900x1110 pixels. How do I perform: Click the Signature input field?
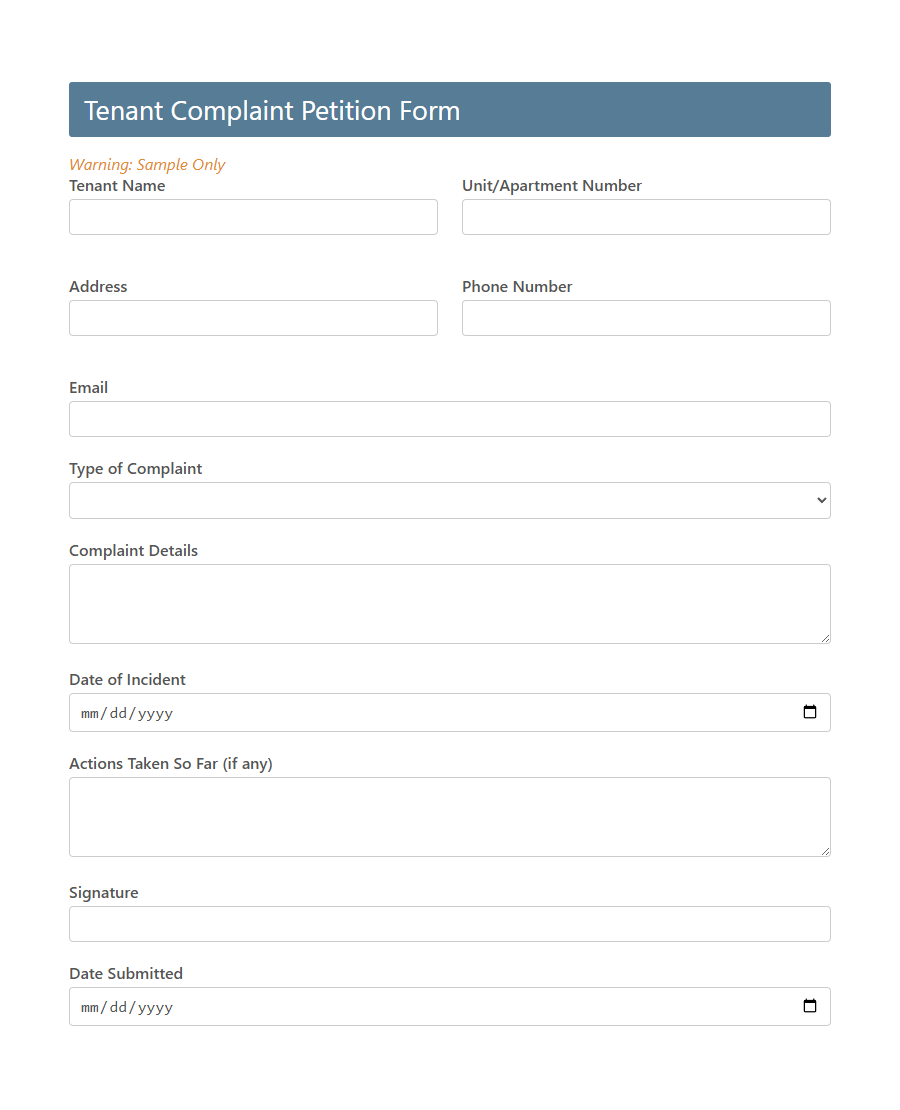450,924
